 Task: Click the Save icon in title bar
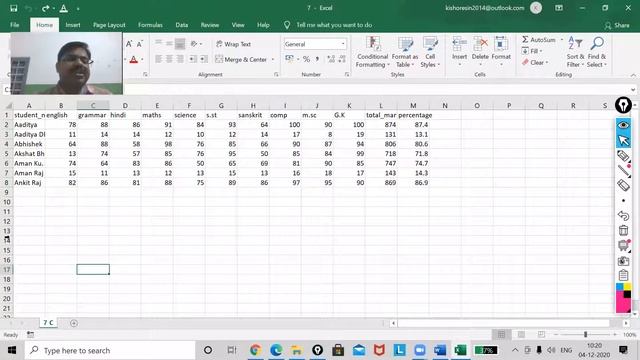point(13,8)
